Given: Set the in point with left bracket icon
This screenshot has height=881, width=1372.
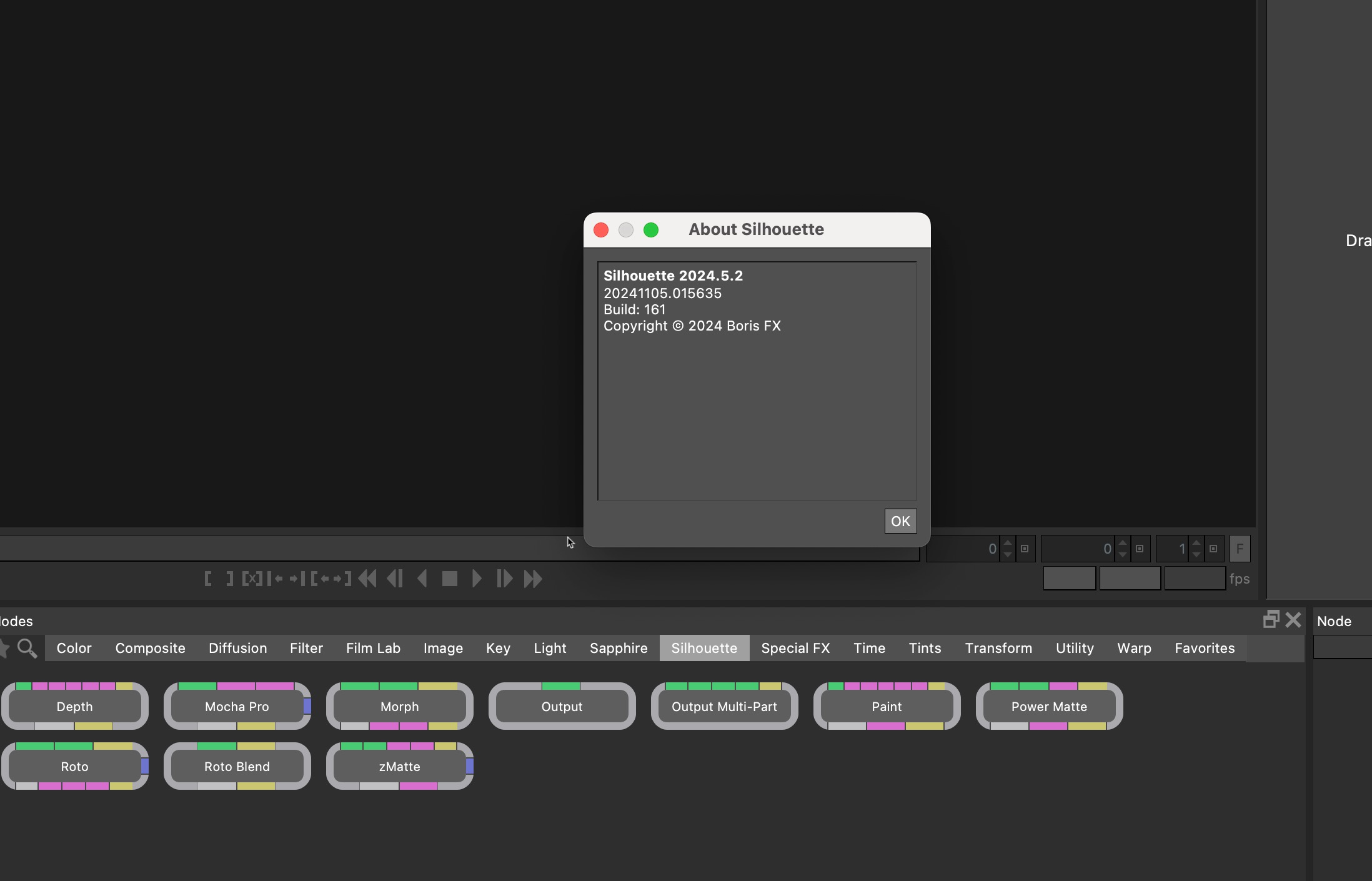Looking at the screenshot, I should click(208, 579).
